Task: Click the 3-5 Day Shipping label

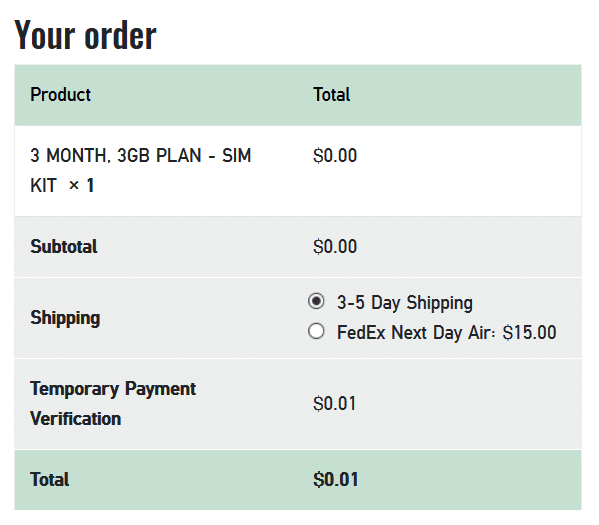Action: click(x=405, y=303)
